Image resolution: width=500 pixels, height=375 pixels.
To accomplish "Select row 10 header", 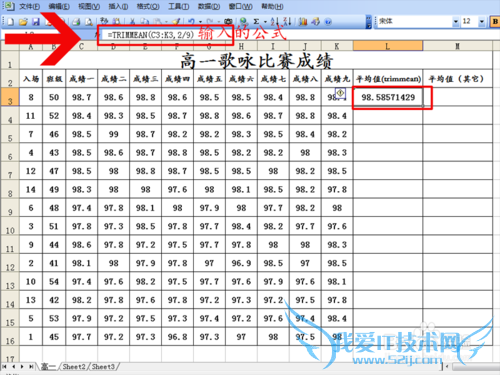I will [10, 226].
